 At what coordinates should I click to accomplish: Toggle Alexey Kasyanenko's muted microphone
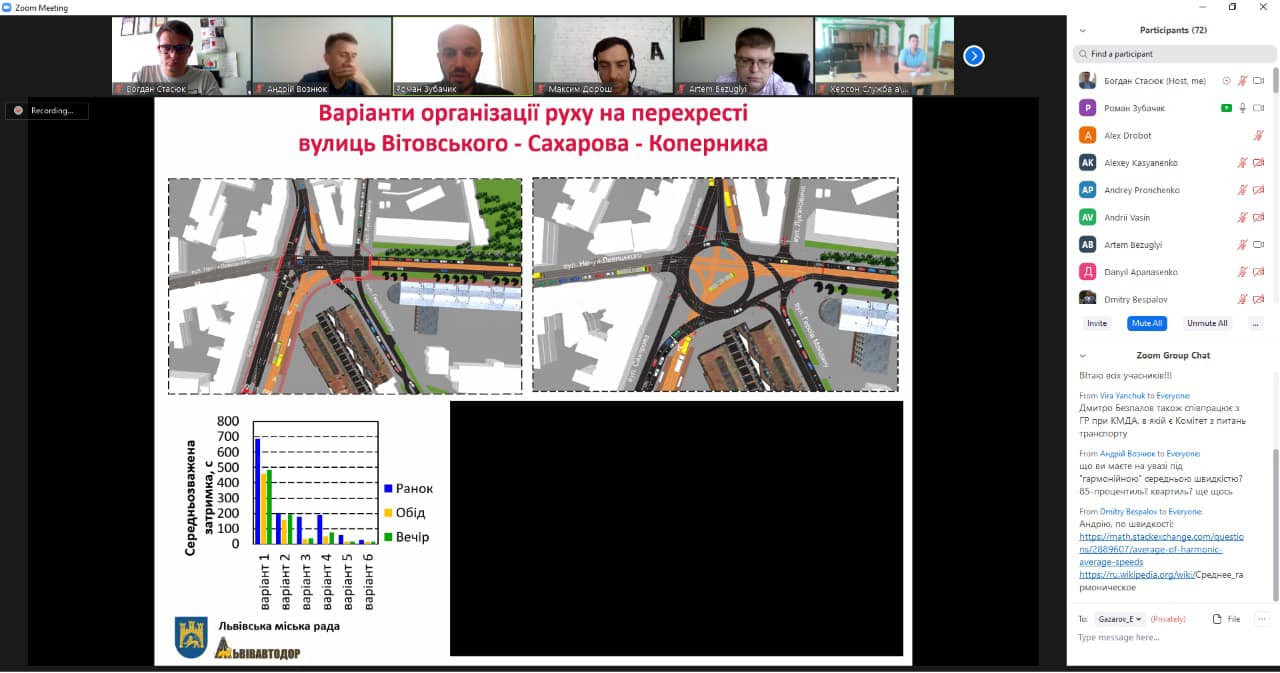(1242, 163)
